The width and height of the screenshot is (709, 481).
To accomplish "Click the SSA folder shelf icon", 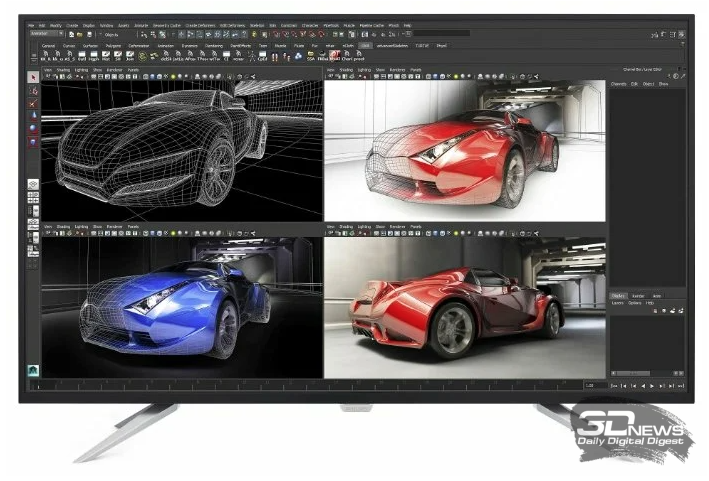I will coord(311,56).
